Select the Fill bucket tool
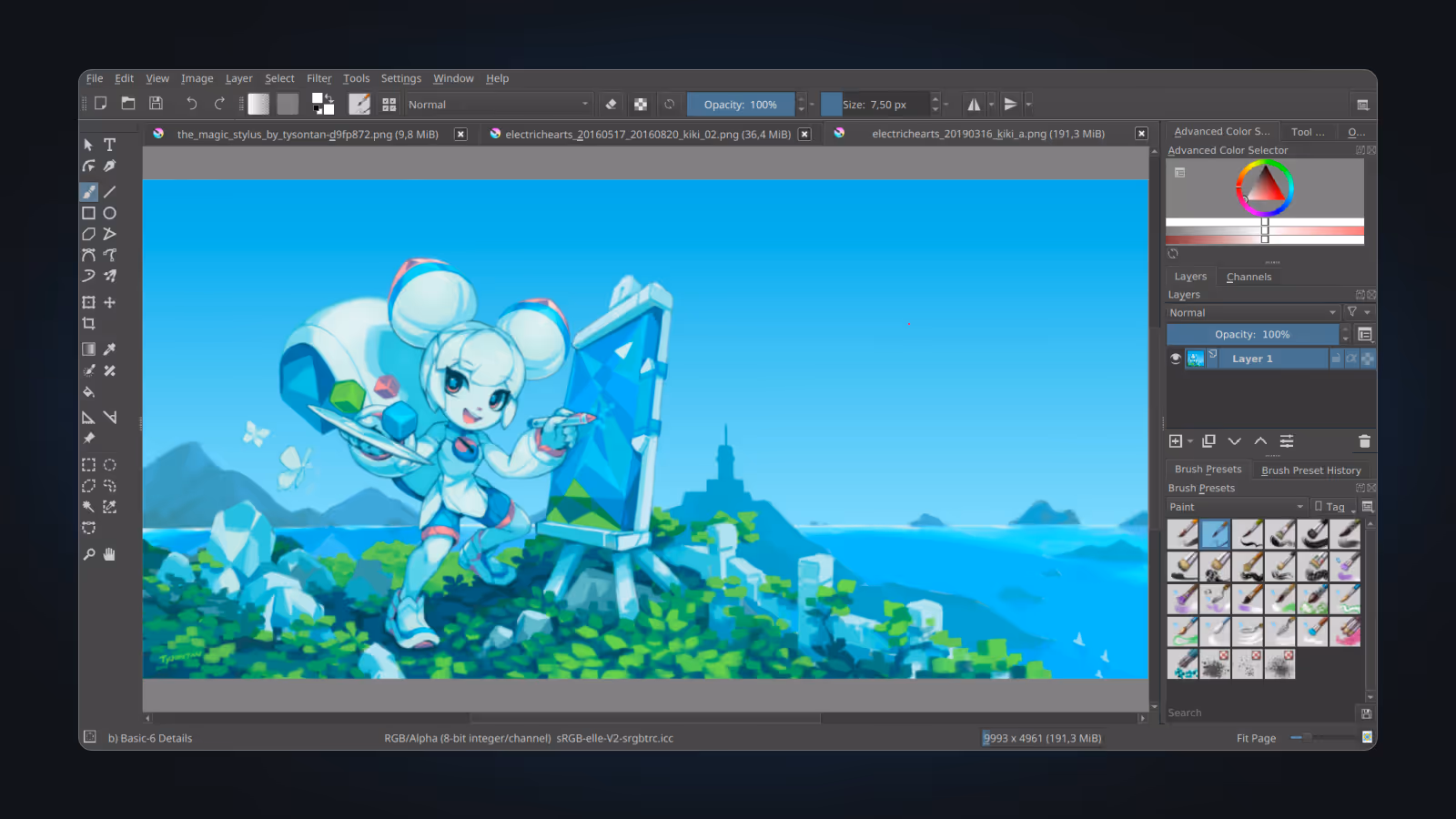The height and width of the screenshot is (819, 1456). click(x=88, y=392)
